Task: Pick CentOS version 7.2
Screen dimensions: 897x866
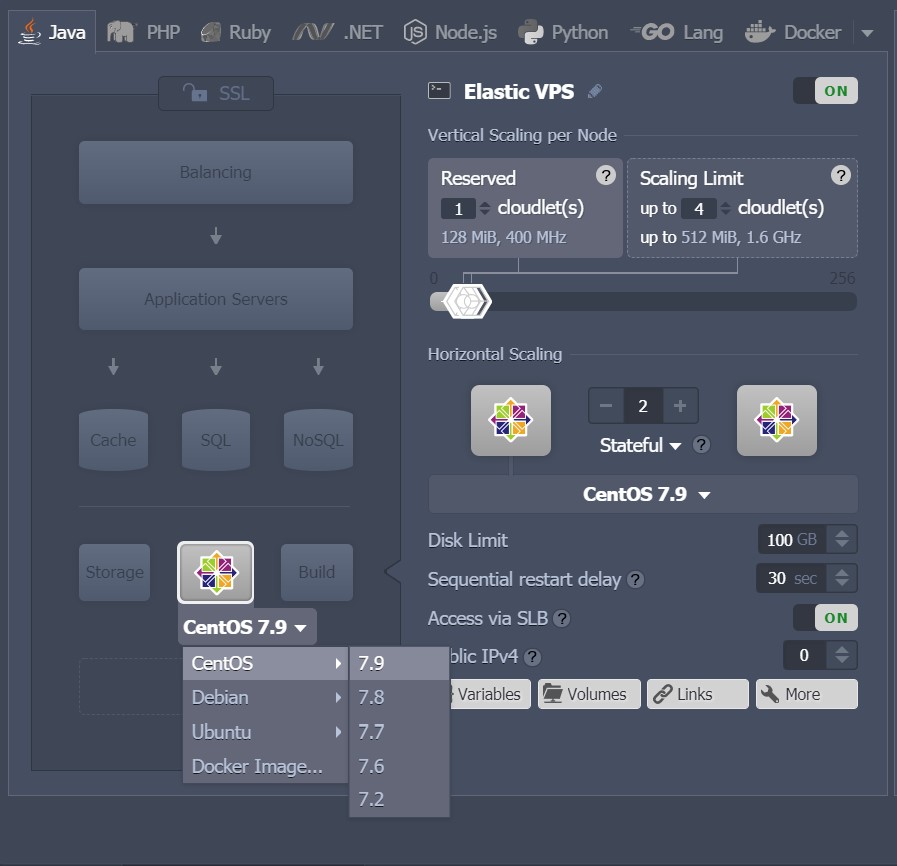Action: 399,799
